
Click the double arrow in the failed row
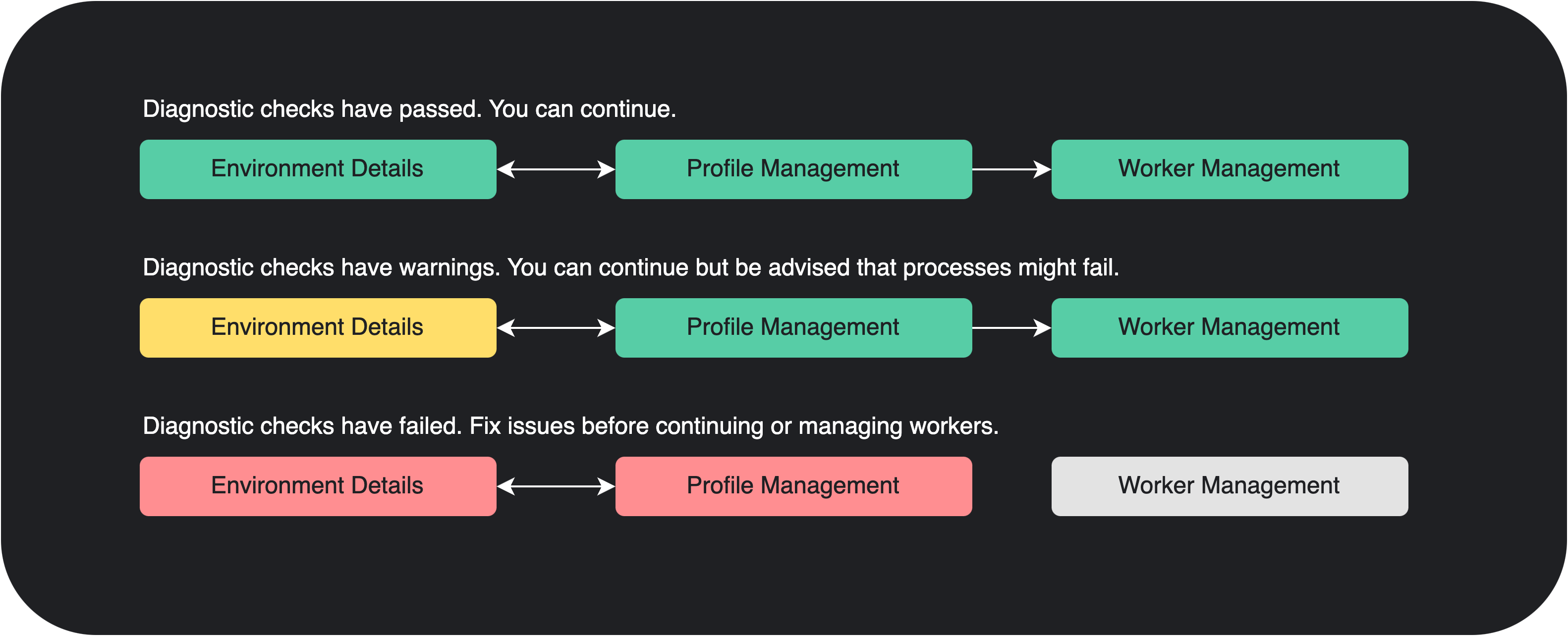pyautogui.click(x=556, y=486)
